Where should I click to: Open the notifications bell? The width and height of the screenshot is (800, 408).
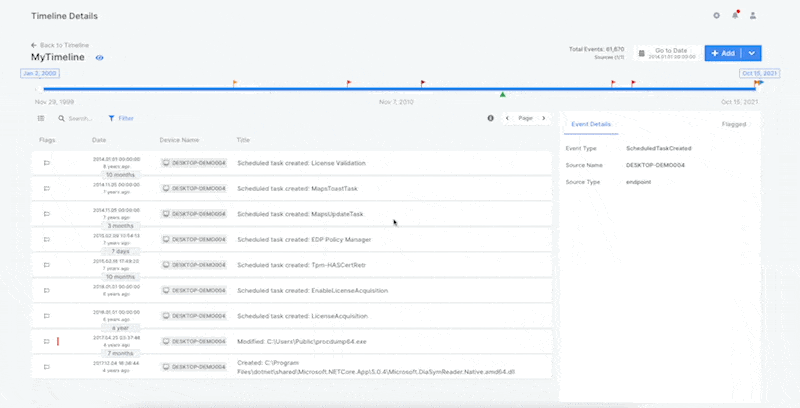[x=735, y=16]
